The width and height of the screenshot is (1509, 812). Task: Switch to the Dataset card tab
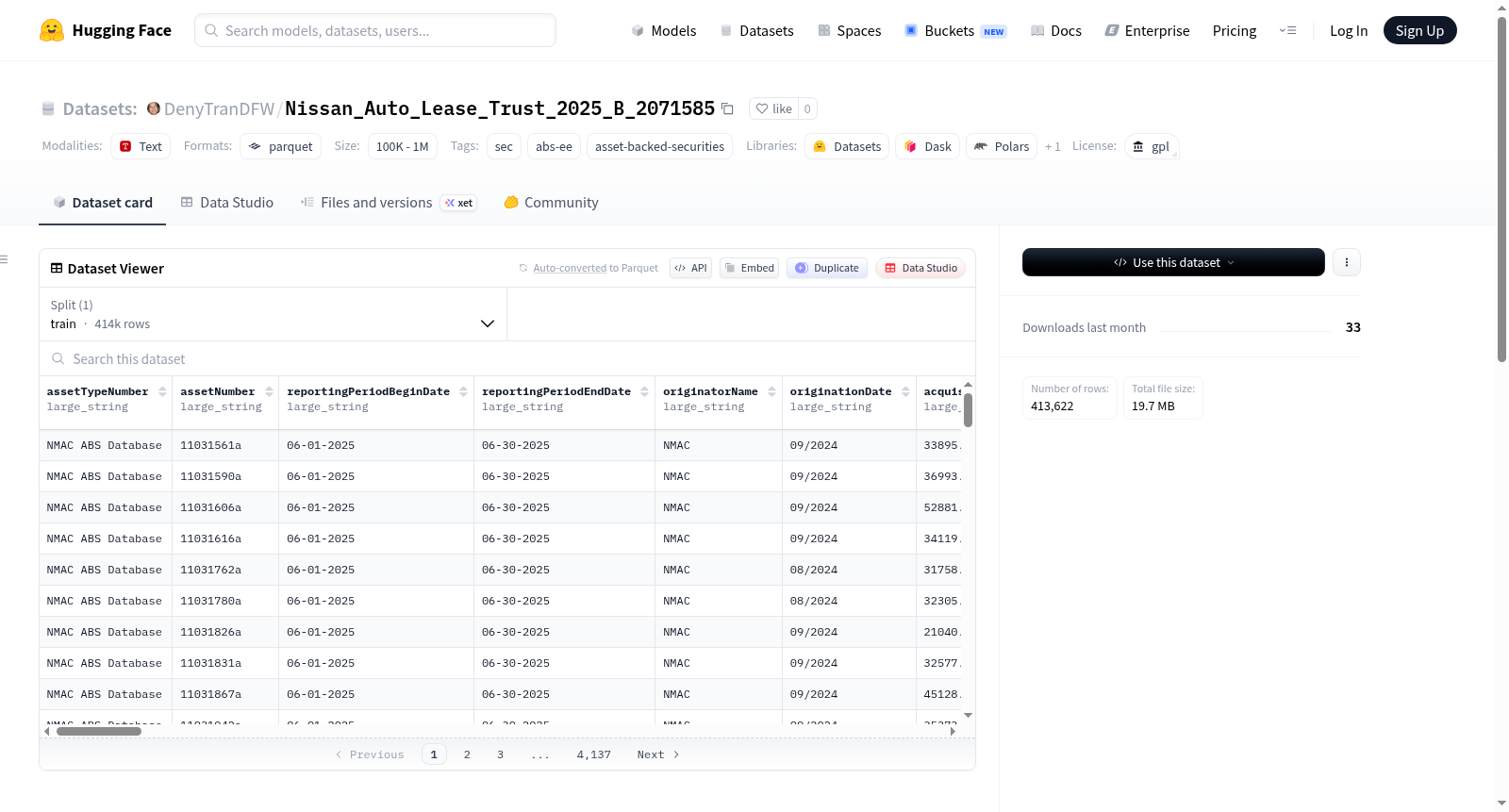pyautogui.click(x=102, y=202)
